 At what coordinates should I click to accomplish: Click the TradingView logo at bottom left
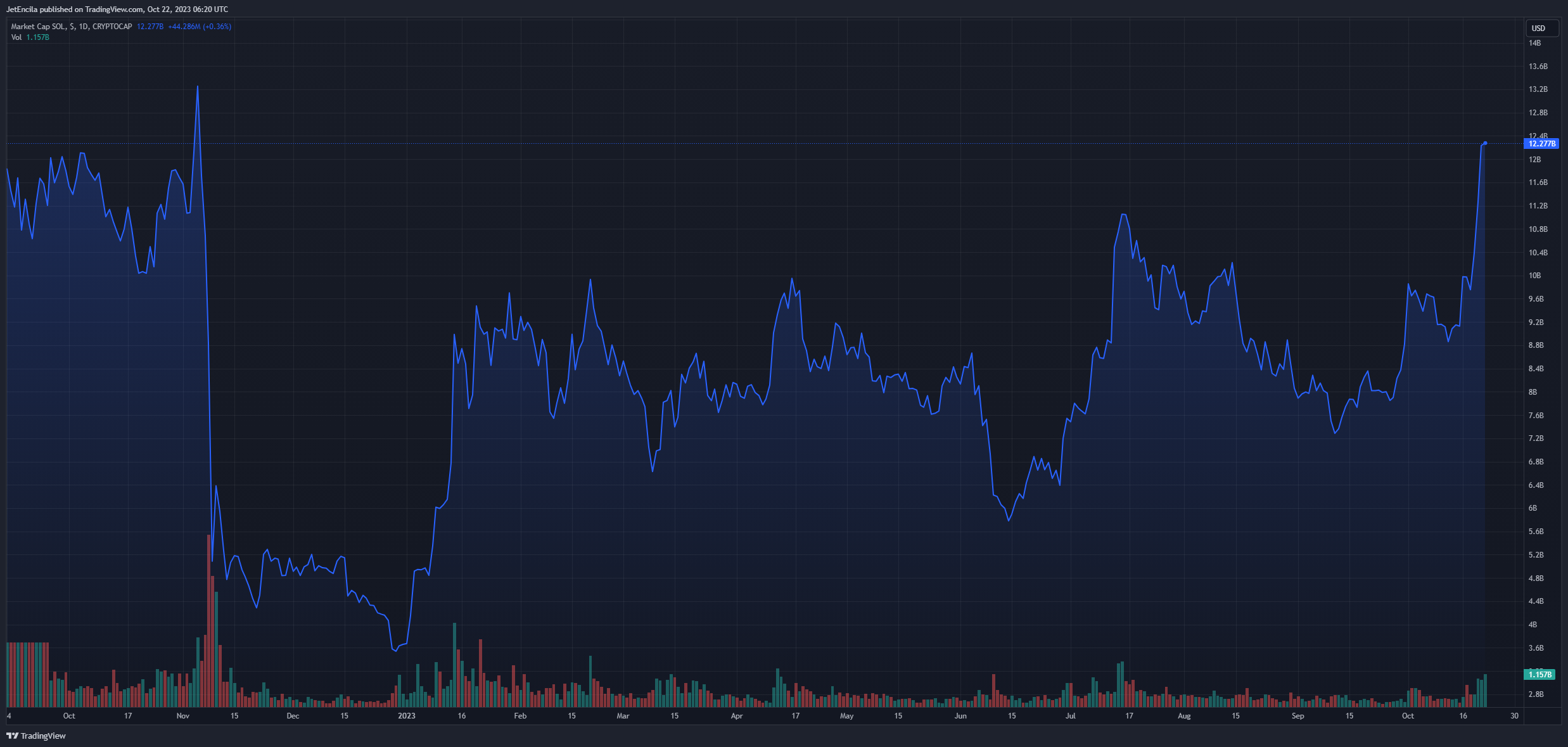(x=36, y=736)
